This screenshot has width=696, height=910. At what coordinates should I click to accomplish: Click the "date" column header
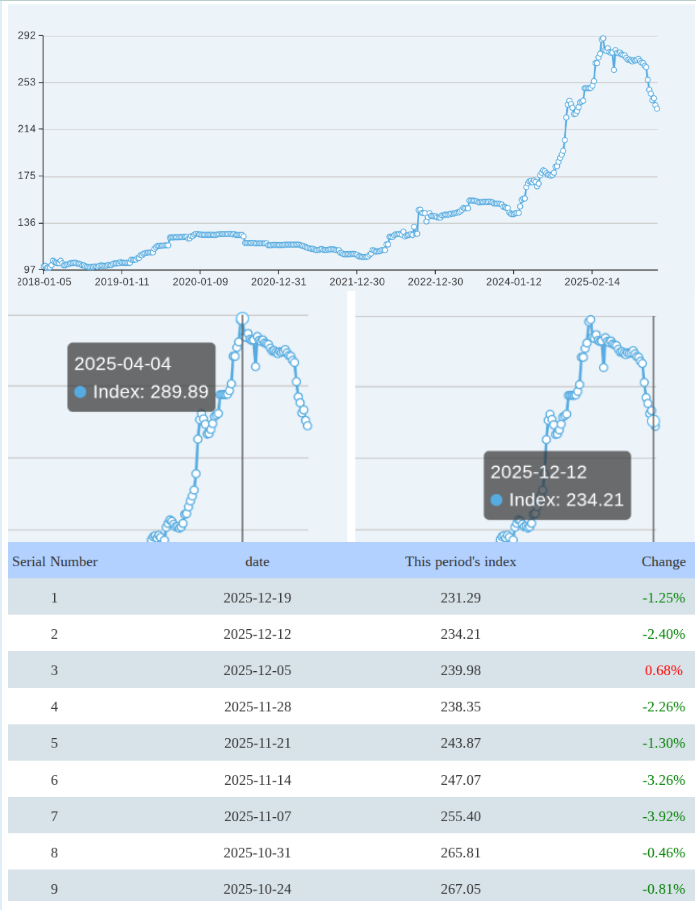click(x=257, y=562)
